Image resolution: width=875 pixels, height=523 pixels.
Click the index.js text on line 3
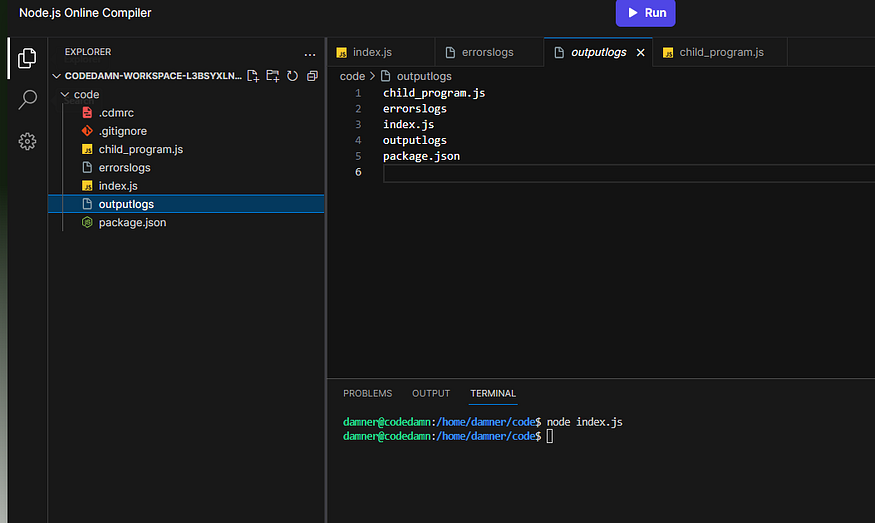(x=408, y=124)
